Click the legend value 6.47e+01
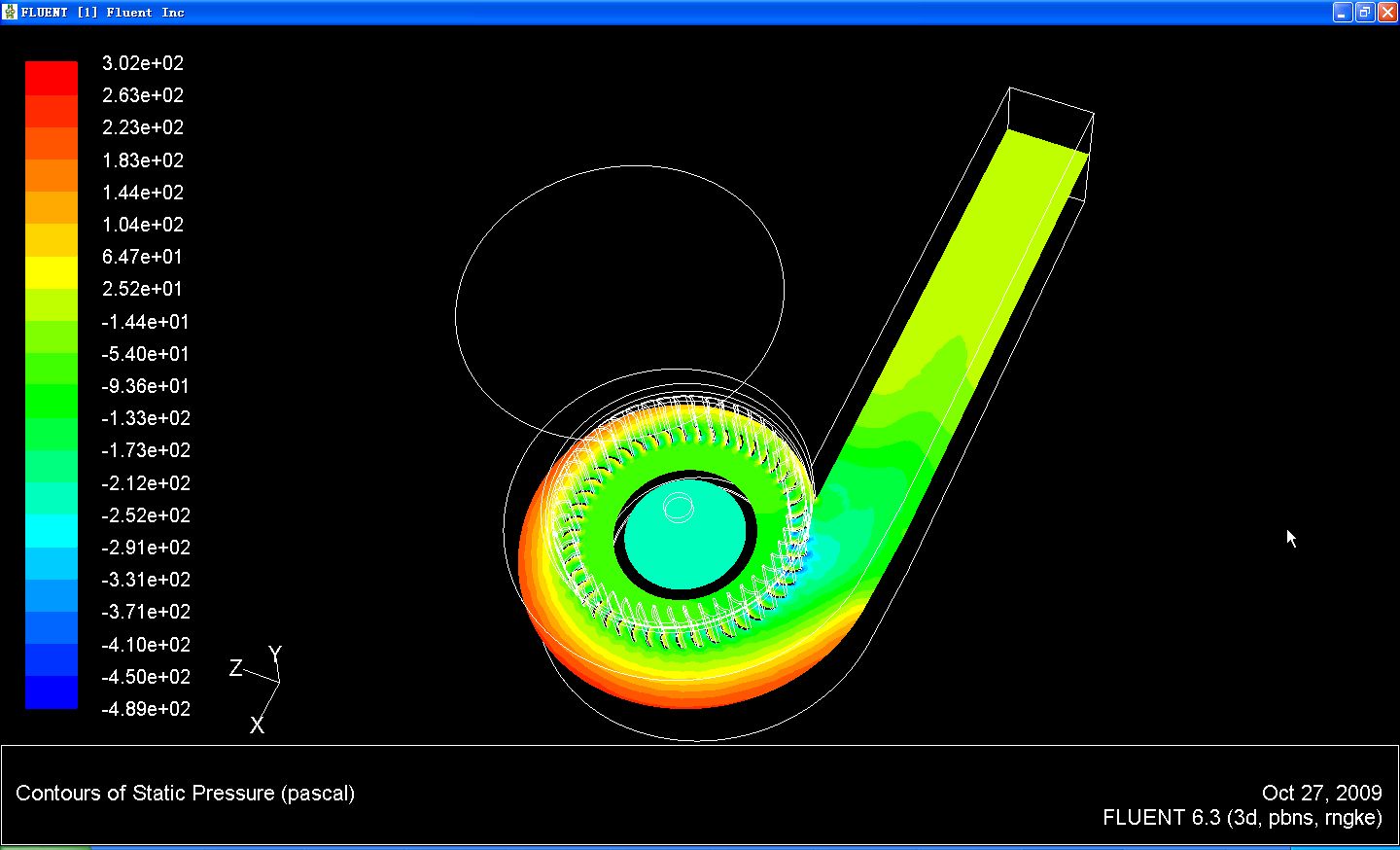 [x=143, y=257]
